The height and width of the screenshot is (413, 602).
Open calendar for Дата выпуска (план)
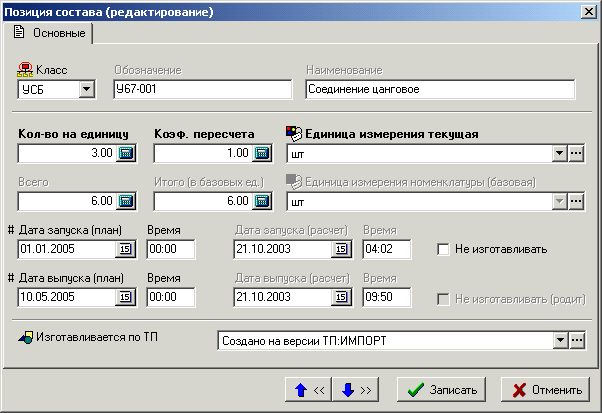(x=127, y=297)
